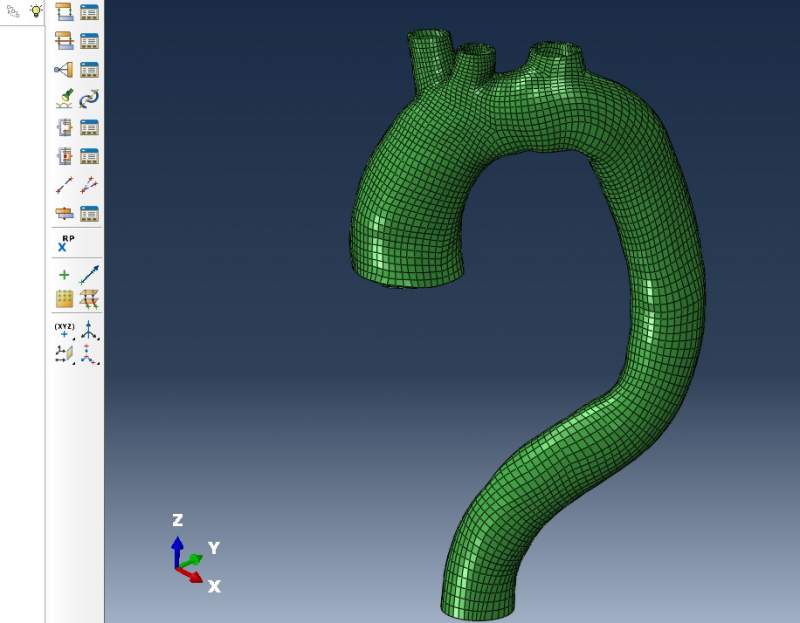Click the tree hierarchy icon beside light bulb
Viewport: 800px width, 623px height.
tap(13, 11)
